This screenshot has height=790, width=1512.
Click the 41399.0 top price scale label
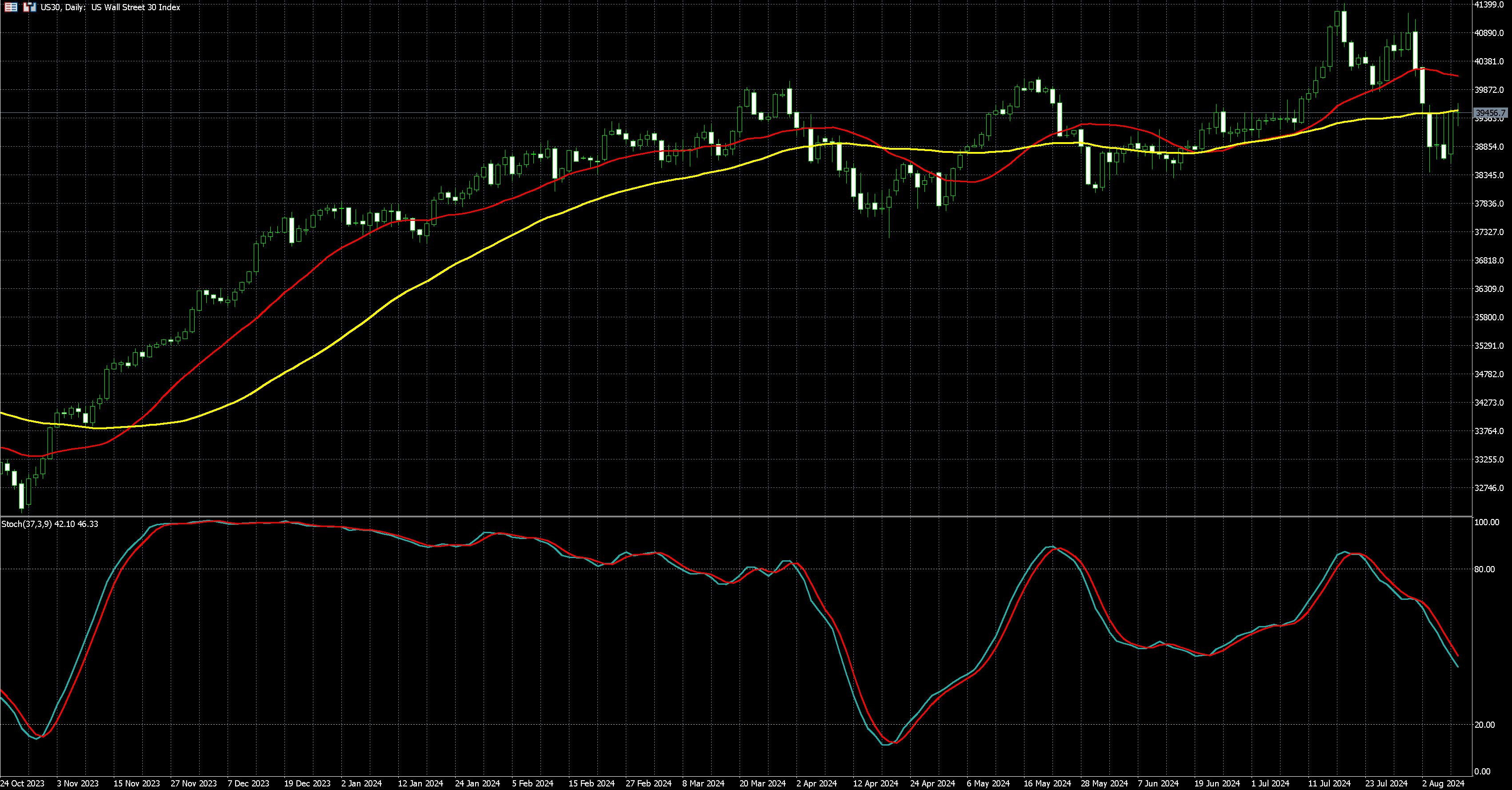1489,5
